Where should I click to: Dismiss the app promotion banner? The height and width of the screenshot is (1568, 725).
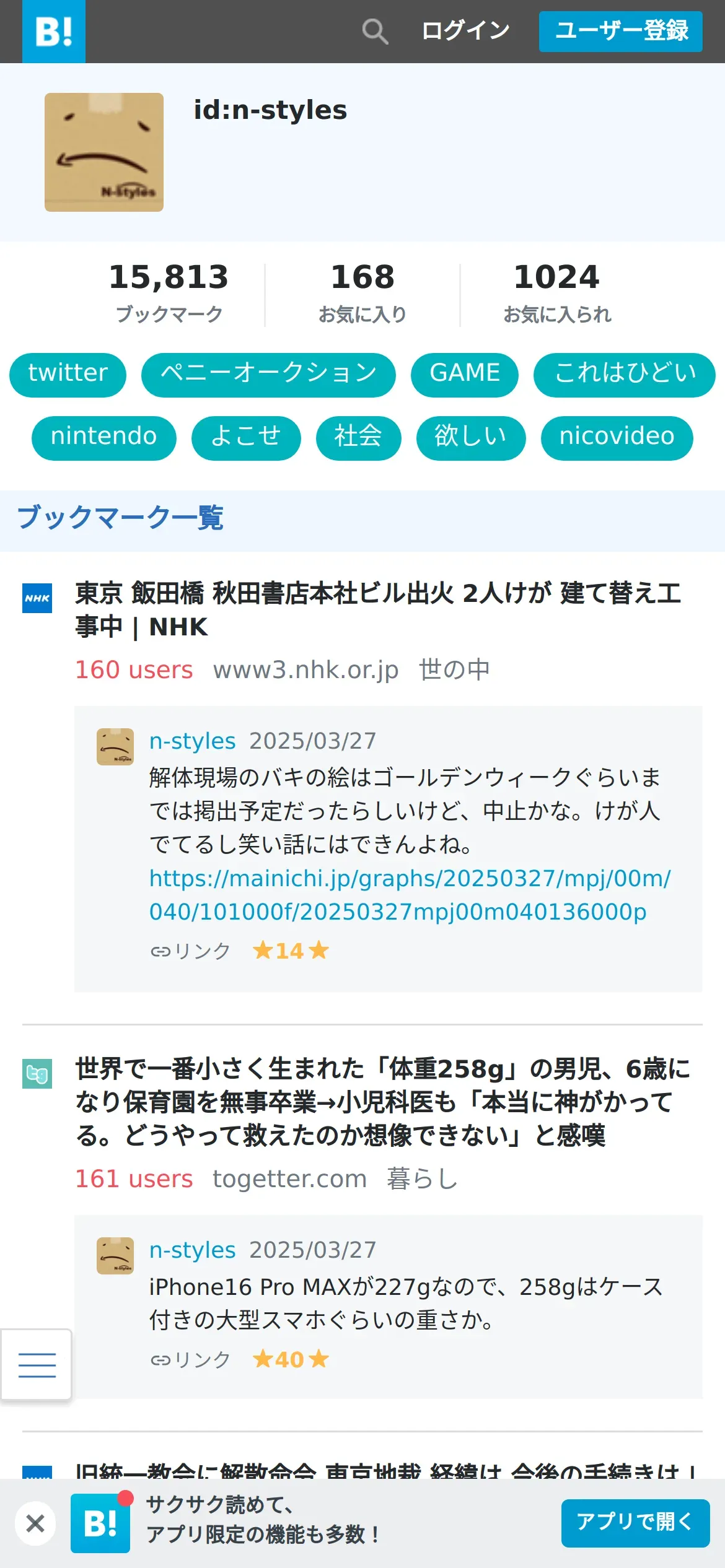coord(35,1523)
